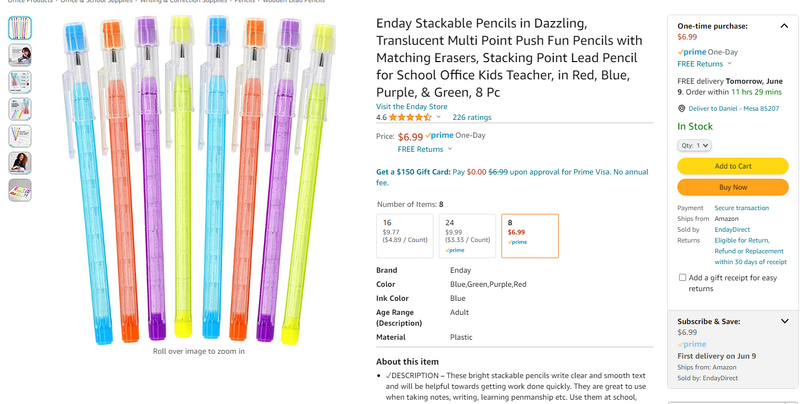
Task: Open the 226 ratings link
Action: click(x=472, y=117)
